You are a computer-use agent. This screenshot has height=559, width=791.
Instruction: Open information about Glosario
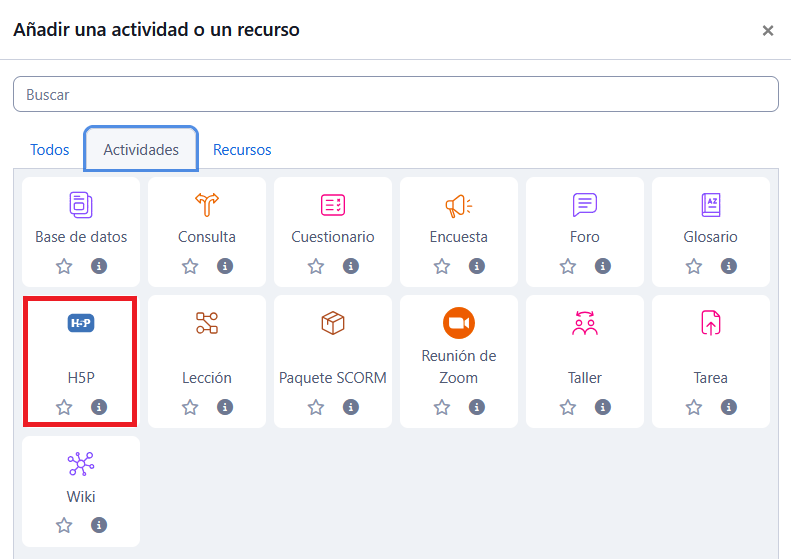tap(729, 266)
